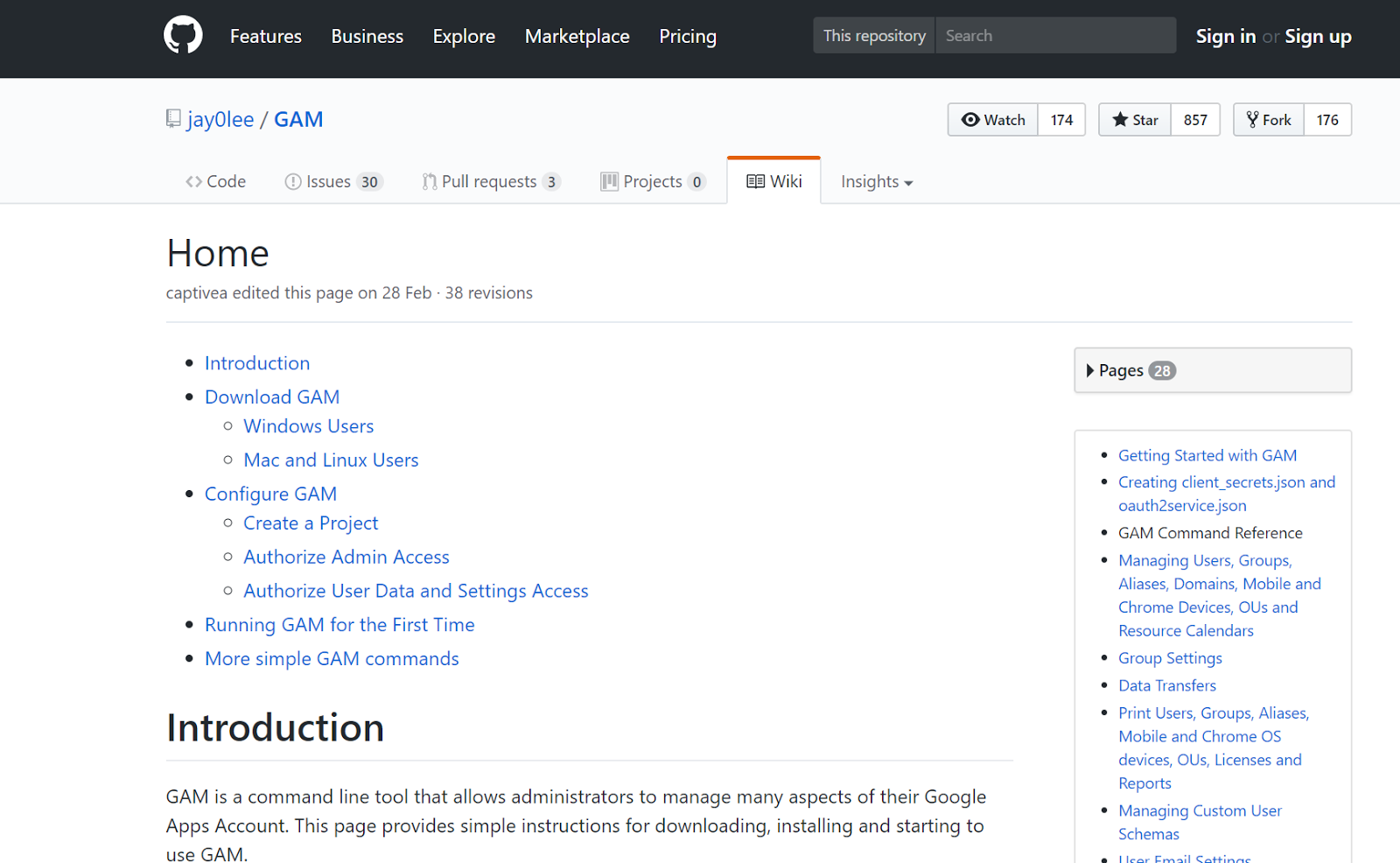Click inside the Search input field

pyautogui.click(x=1050, y=35)
